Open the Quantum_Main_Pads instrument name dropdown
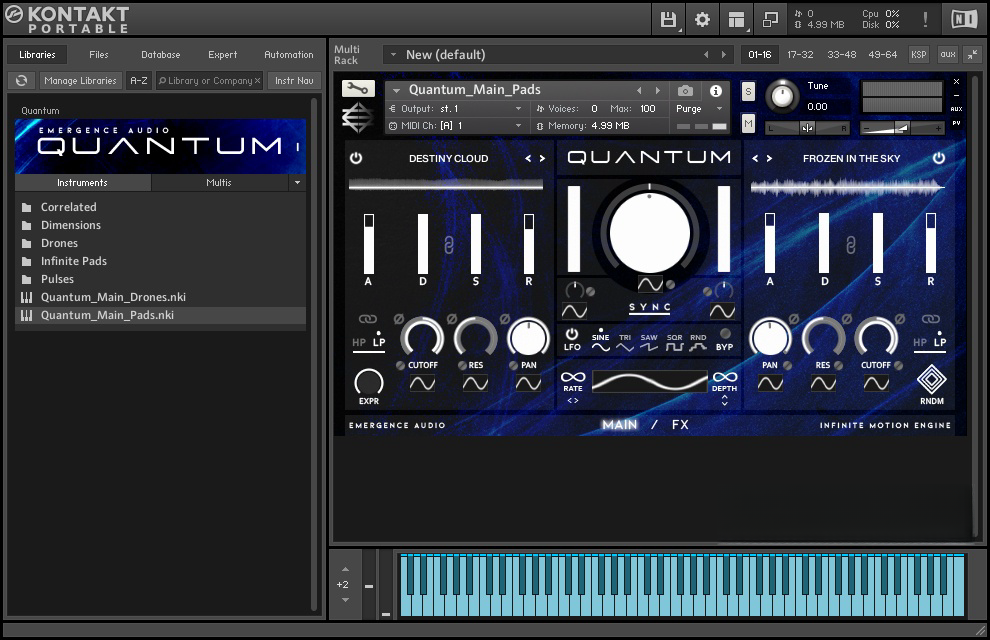Screen dimensions: 990x640 397,90
